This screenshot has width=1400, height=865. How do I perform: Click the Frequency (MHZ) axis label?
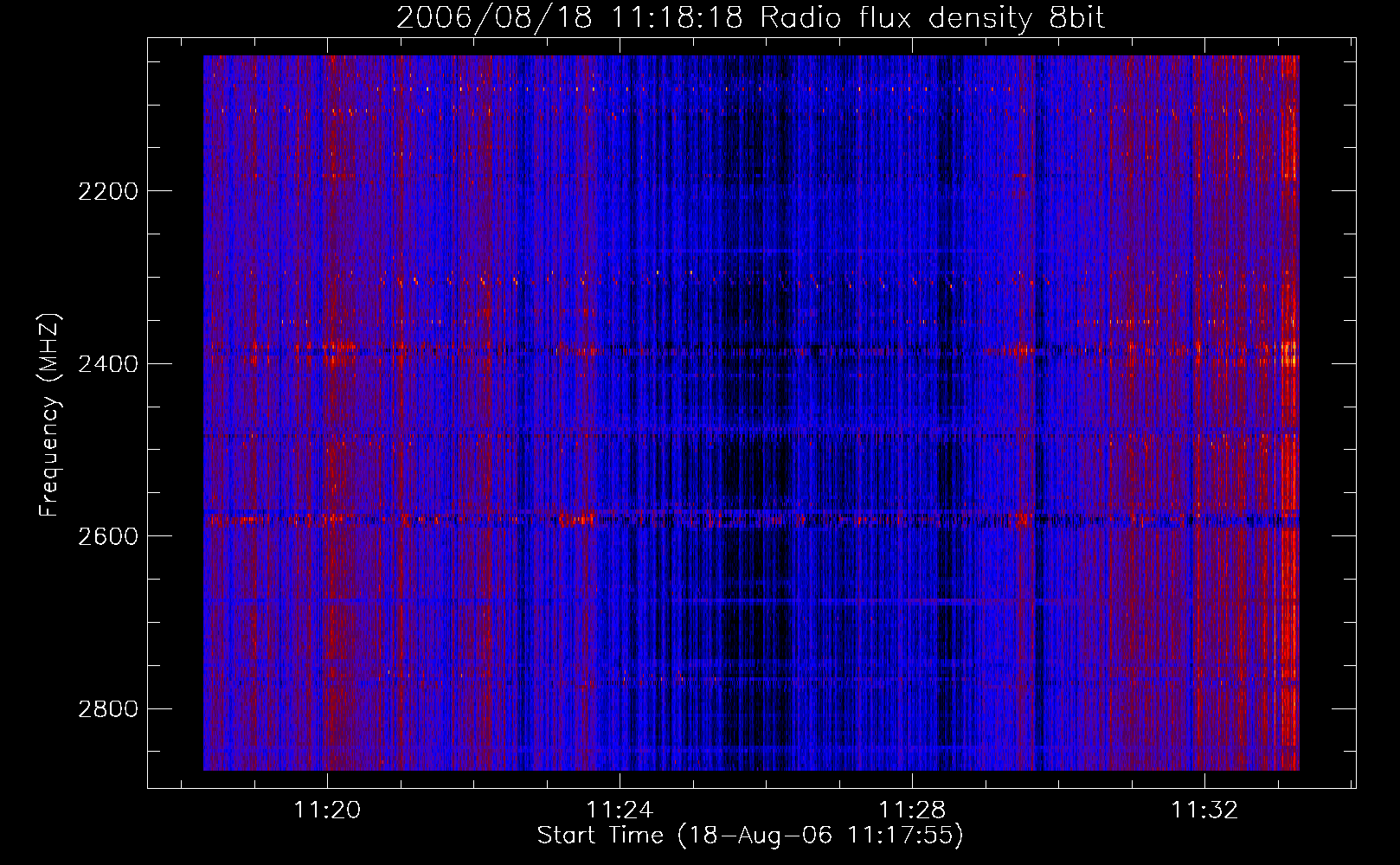(49, 415)
